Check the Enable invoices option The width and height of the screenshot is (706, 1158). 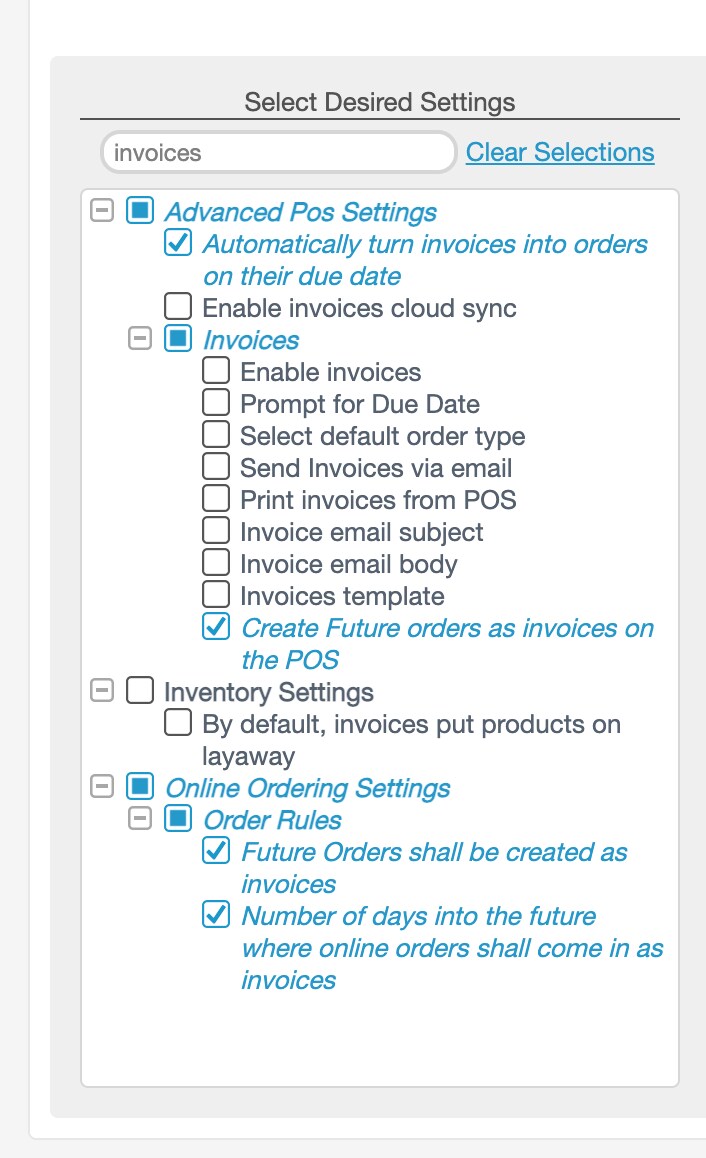216,371
